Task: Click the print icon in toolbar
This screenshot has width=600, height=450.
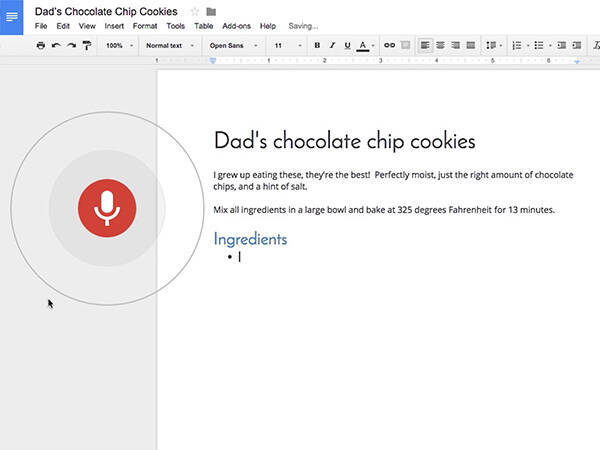Action: [41, 45]
